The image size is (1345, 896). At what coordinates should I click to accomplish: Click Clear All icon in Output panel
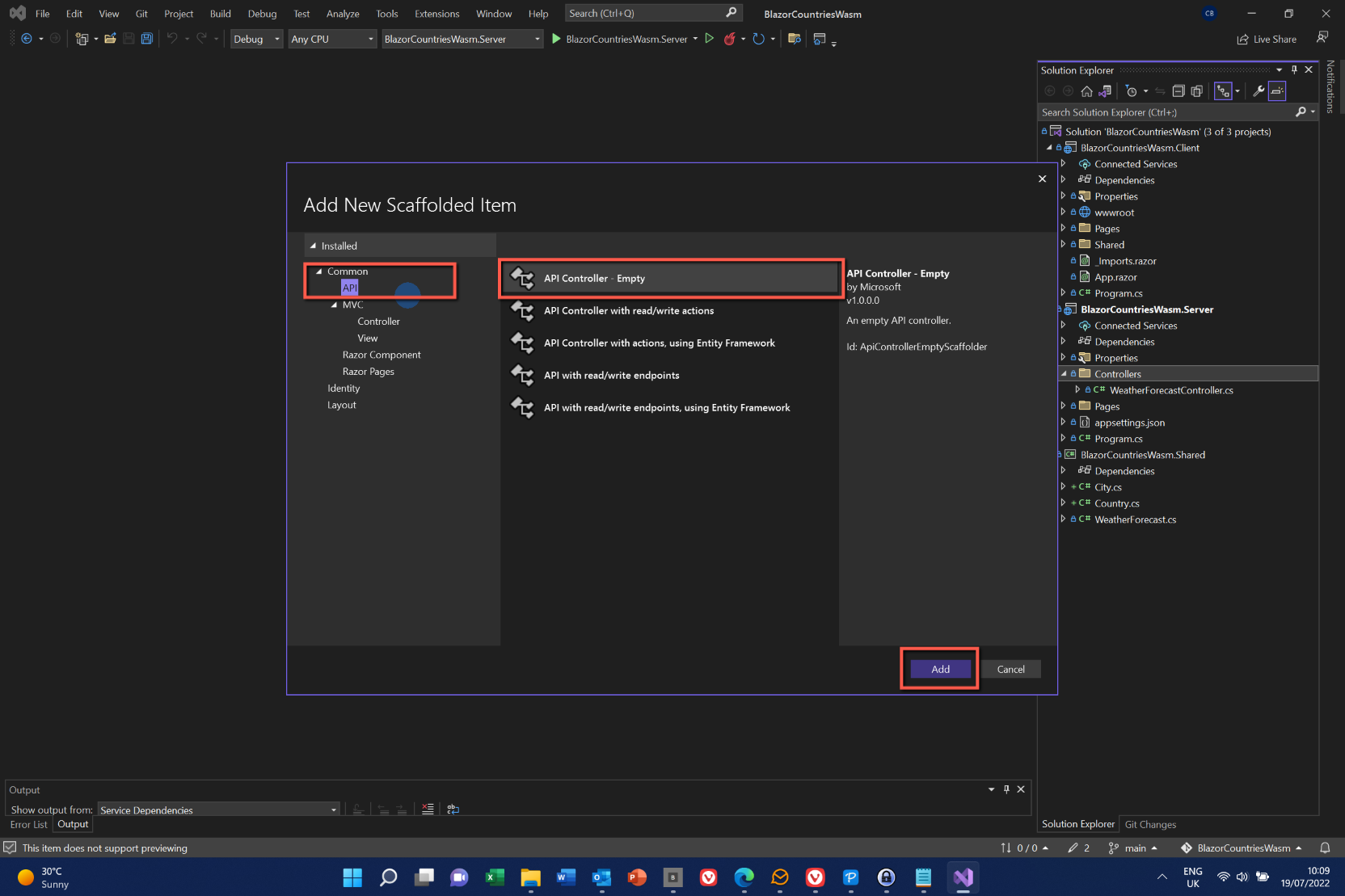428,810
